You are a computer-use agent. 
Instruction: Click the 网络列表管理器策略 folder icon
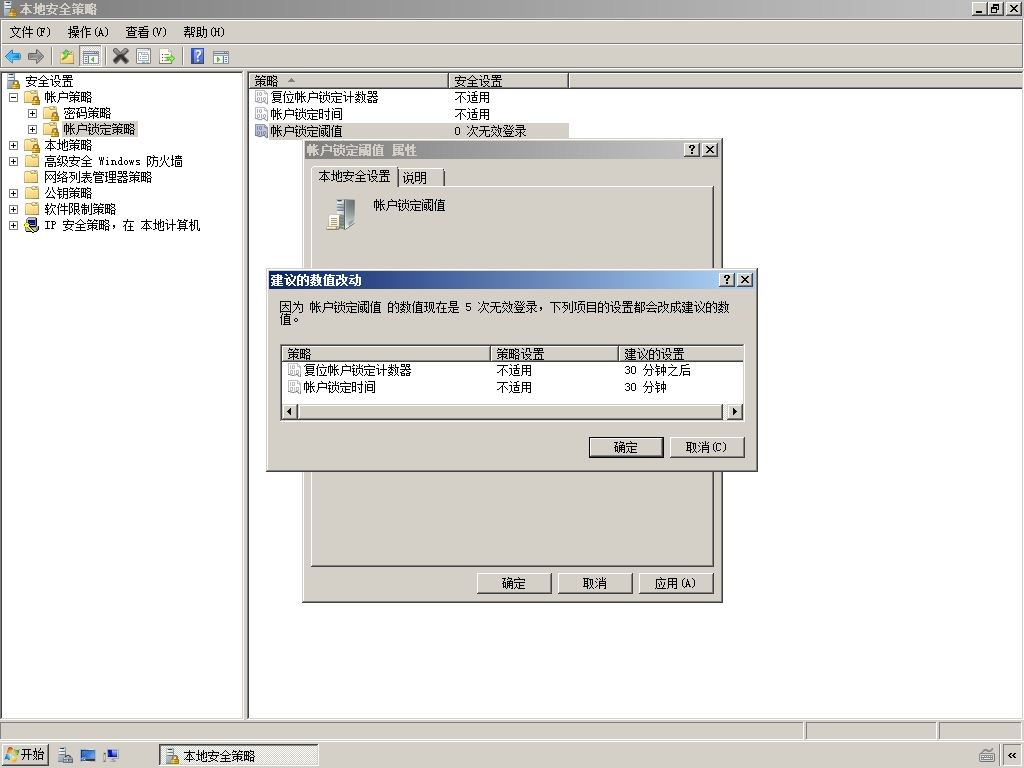coord(32,177)
